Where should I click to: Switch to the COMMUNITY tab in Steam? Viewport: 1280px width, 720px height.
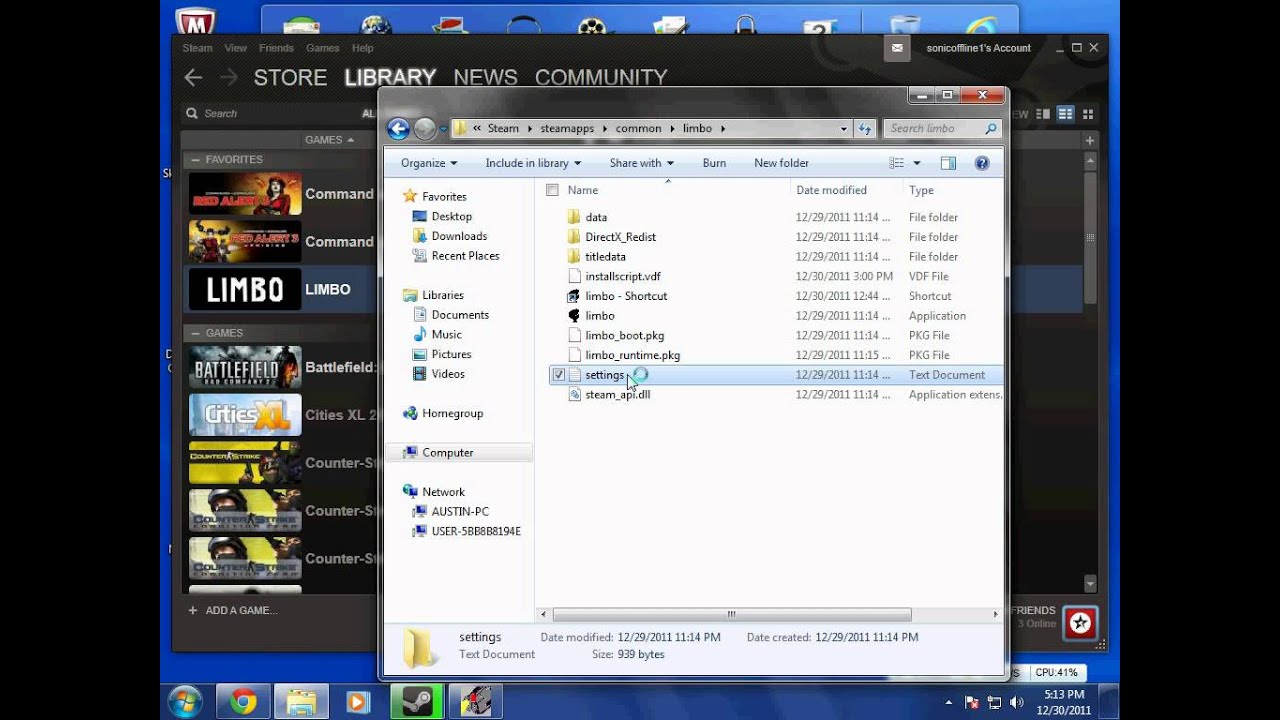click(x=601, y=77)
